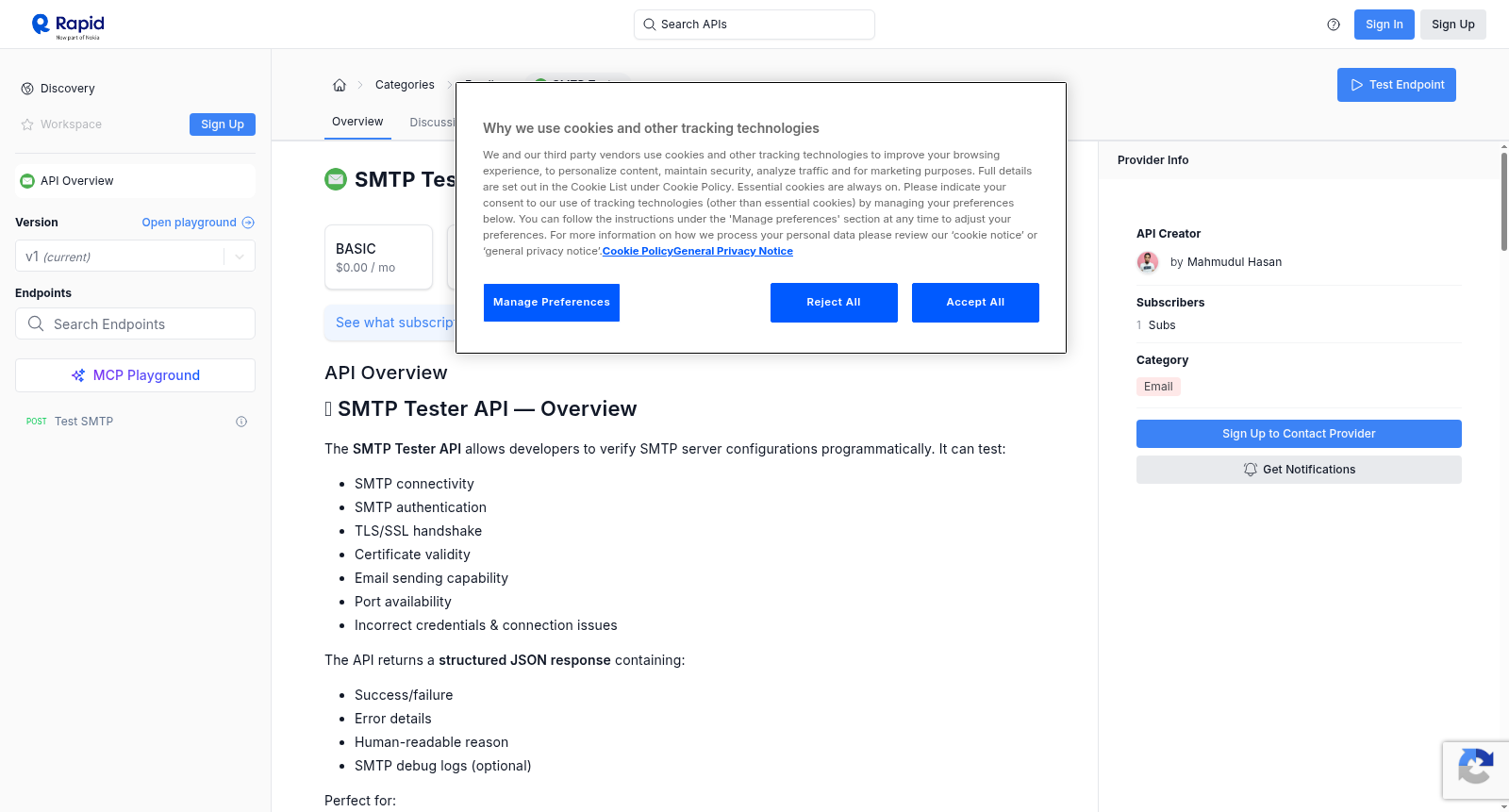Image resolution: width=1509 pixels, height=812 pixels.
Task: Click the Get Notifications button
Action: [1299, 470]
